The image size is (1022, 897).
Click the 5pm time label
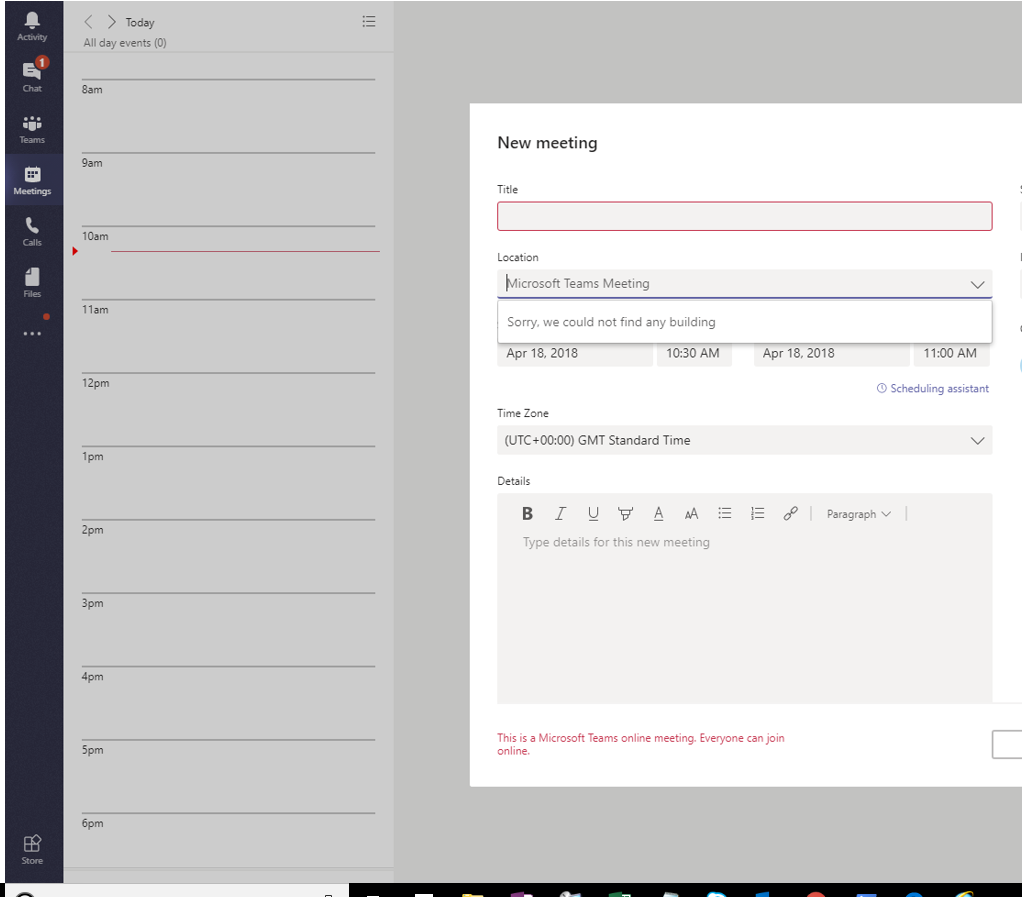93,750
